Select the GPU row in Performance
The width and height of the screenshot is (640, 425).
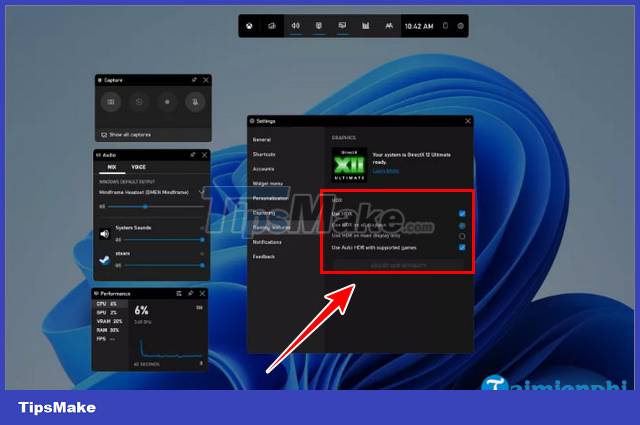pyautogui.click(x=111, y=313)
